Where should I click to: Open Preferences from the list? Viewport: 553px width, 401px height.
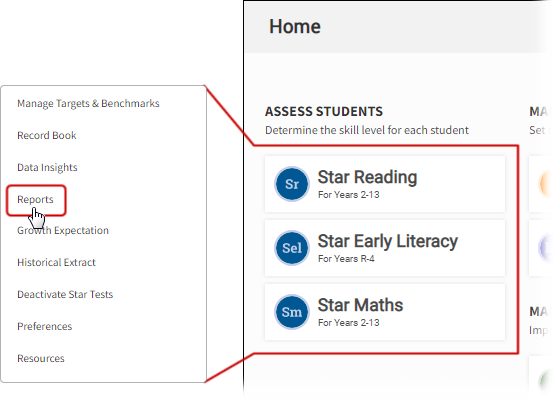[x=44, y=327]
